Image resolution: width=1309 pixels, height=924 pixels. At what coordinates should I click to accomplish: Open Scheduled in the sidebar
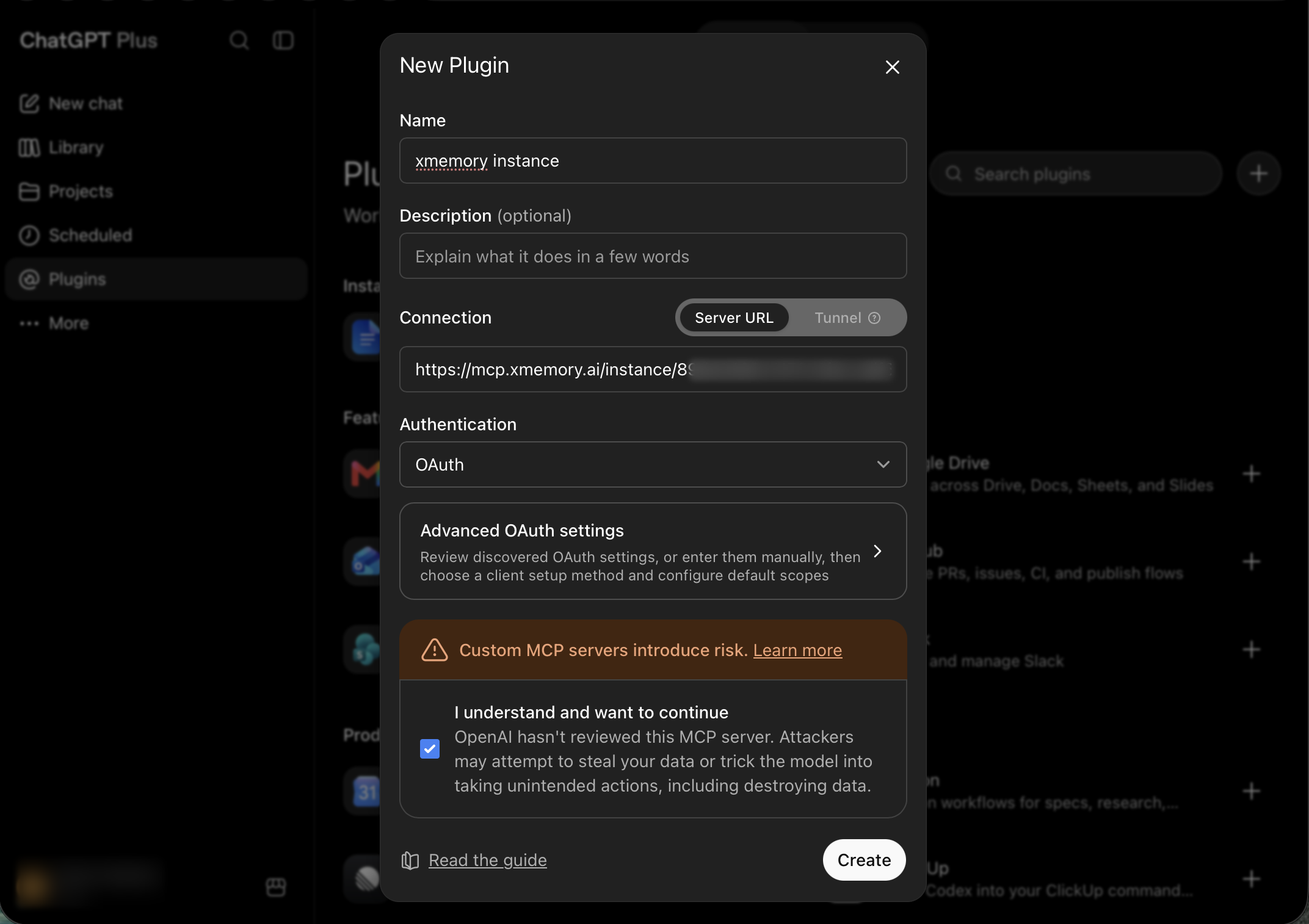156,236
